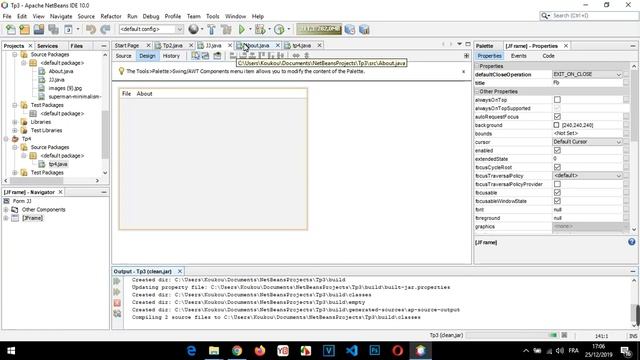Open Visual Studio Code from the taskbar
The width and height of the screenshot is (640, 360).
click(351, 351)
